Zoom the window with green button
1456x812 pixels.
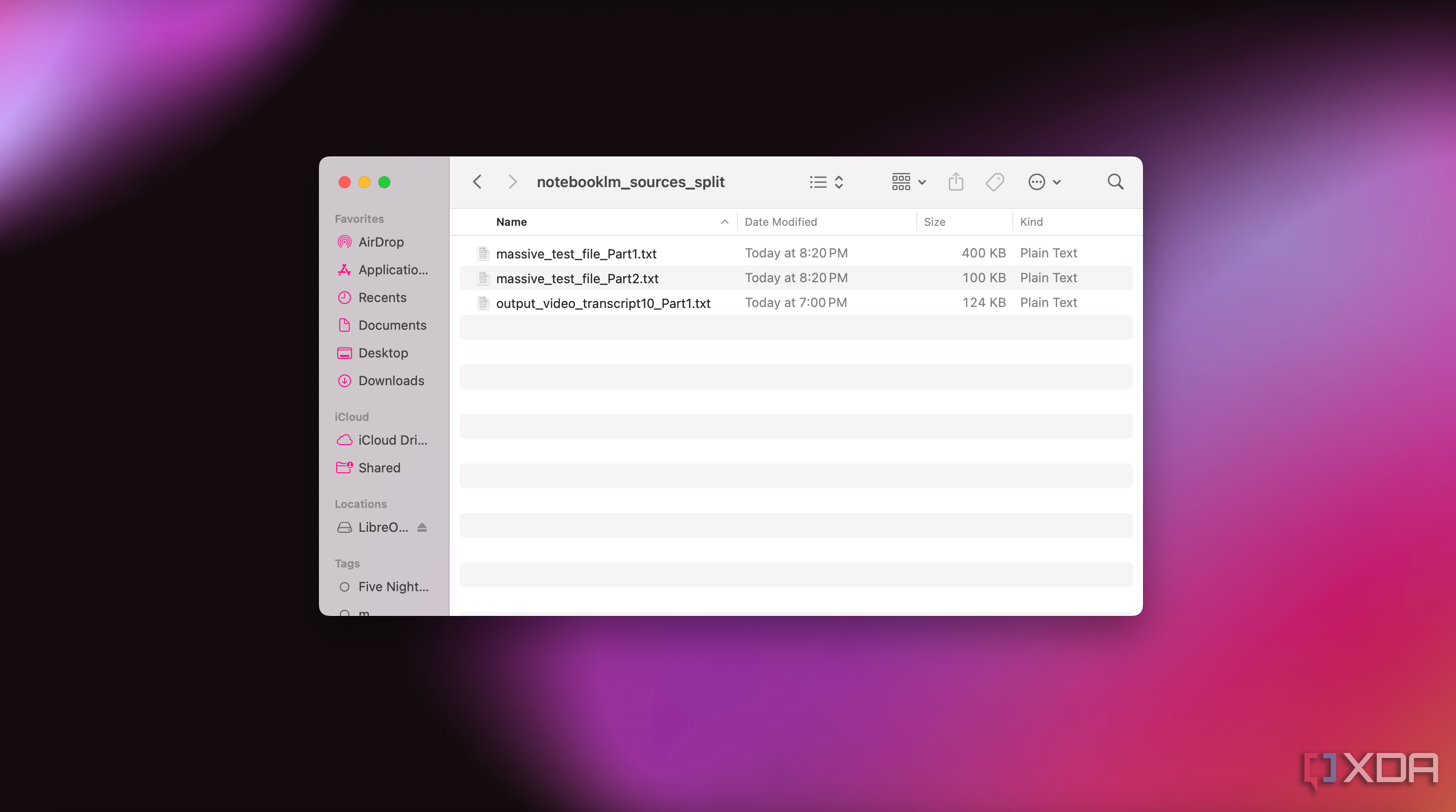point(384,182)
